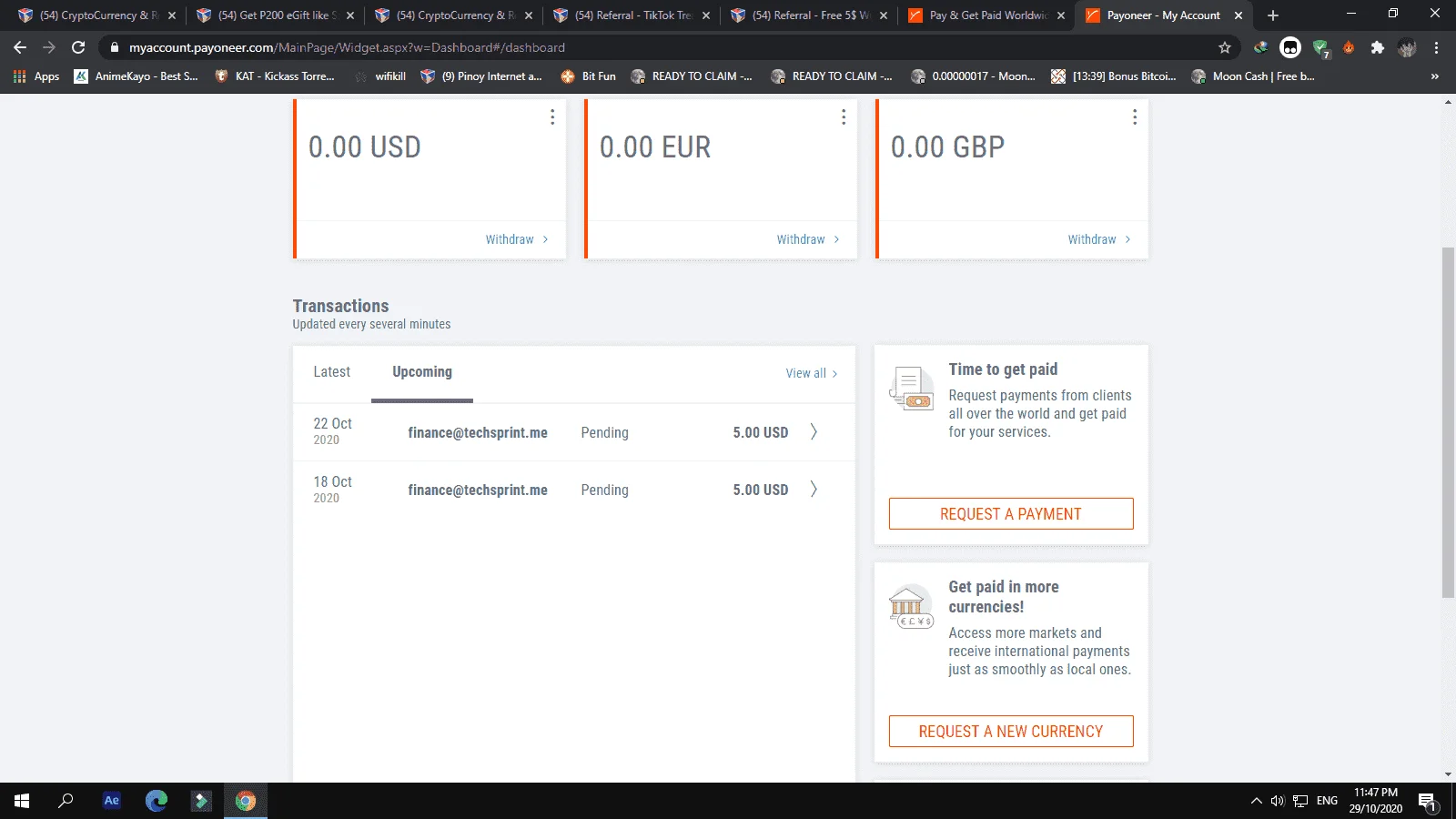Click the REQUEST A PAYMENT button
This screenshot has height=819, width=1456.
1011,513
